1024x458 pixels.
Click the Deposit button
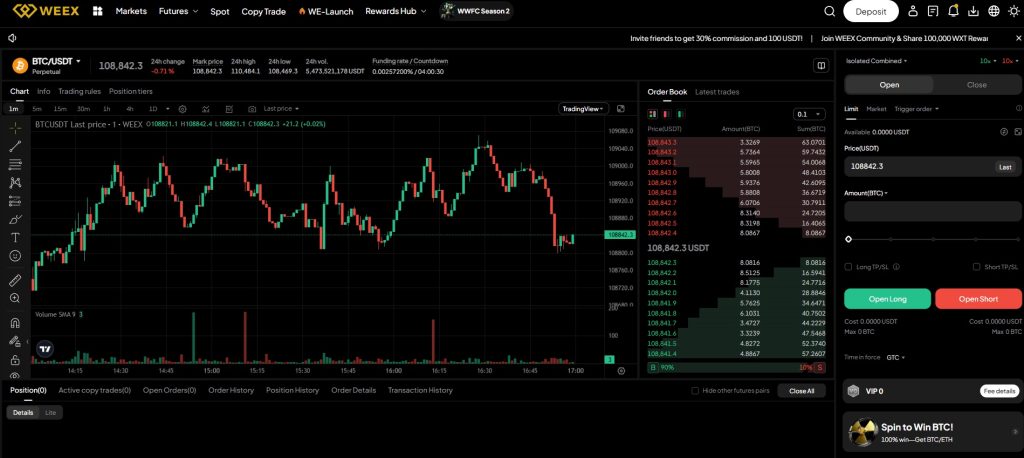[871, 11]
